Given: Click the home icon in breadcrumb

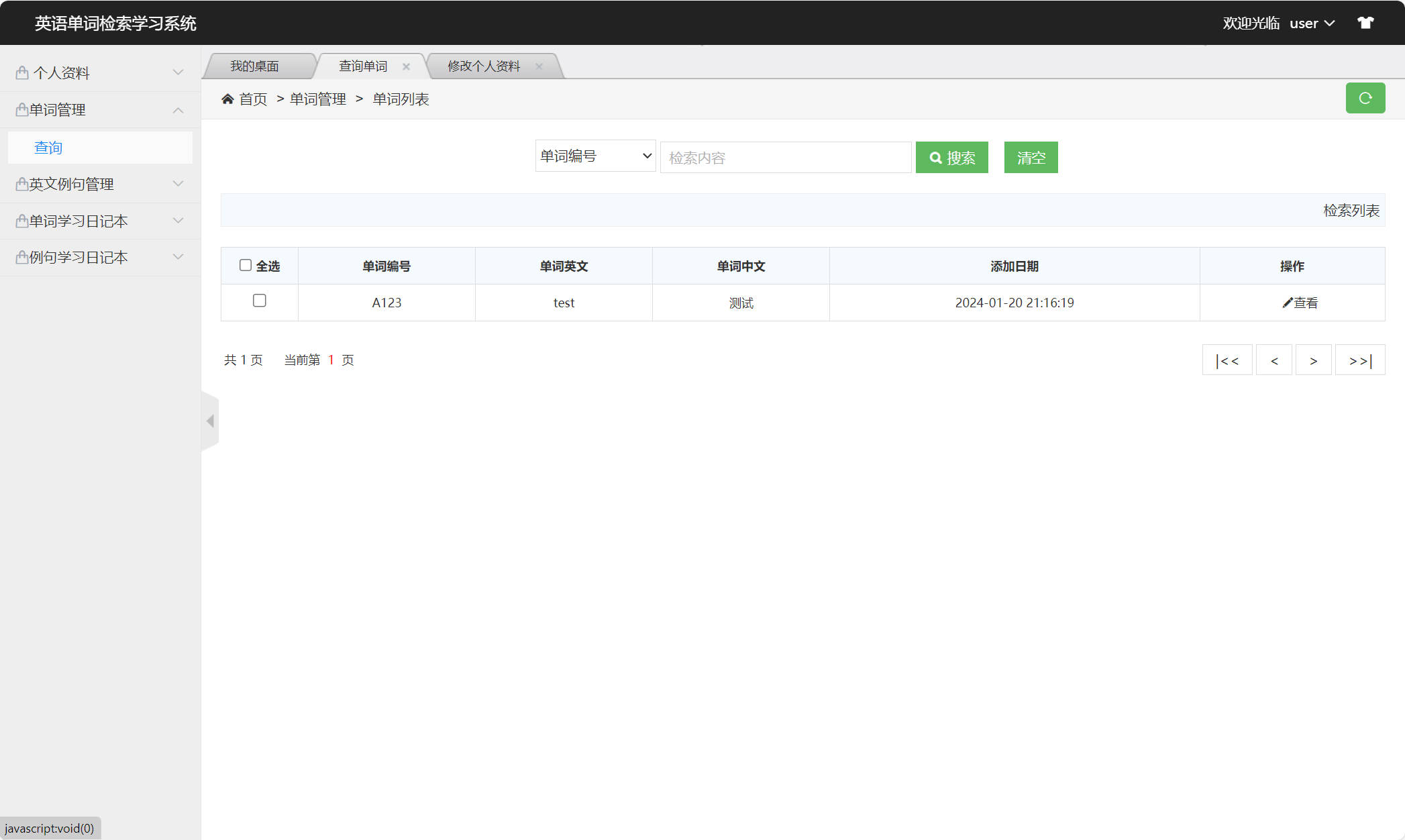Looking at the screenshot, I should coord(227,99).
